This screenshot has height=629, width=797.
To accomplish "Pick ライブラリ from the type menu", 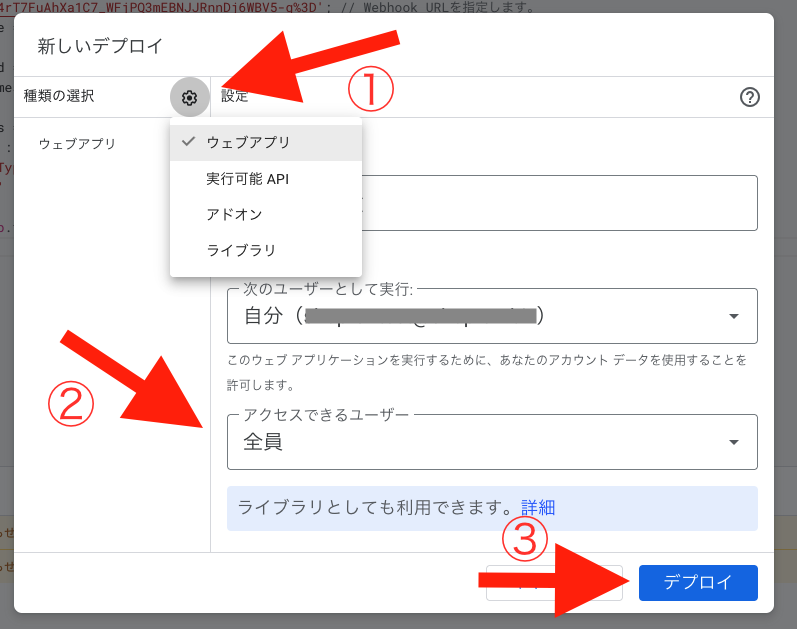I will (241, 250).
